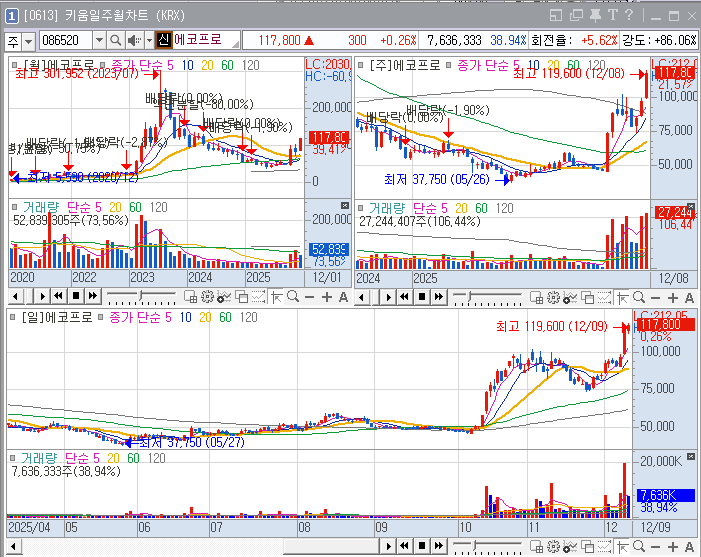The height and width of the screenshot is (557, 701).
Task: Daily chart: click the A auto-fit icon
Action: tap(689, 546)
